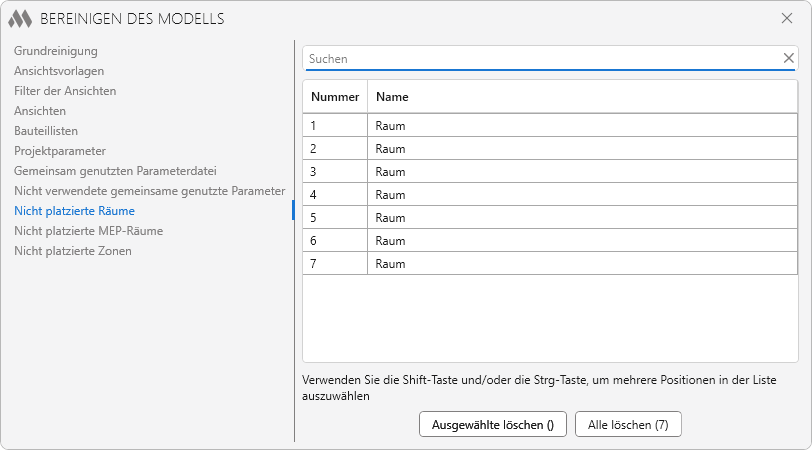Open the Grundreinigung section
This screenshot has width=812, height=450.
(x=56, y=51)
